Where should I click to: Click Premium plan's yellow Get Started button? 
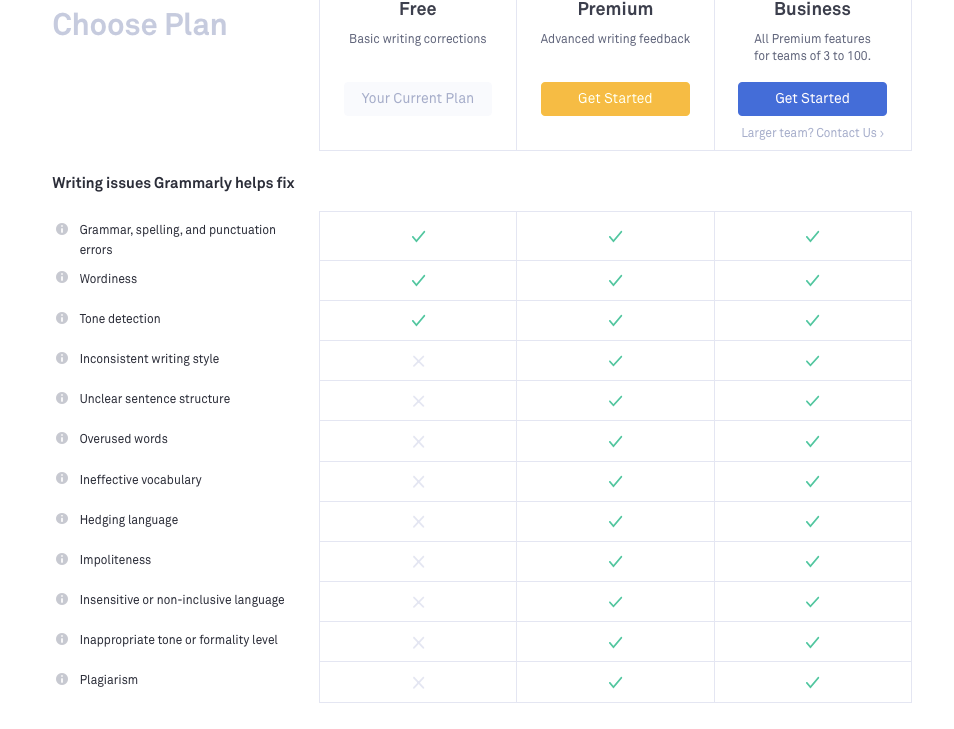tap(615, 99)
